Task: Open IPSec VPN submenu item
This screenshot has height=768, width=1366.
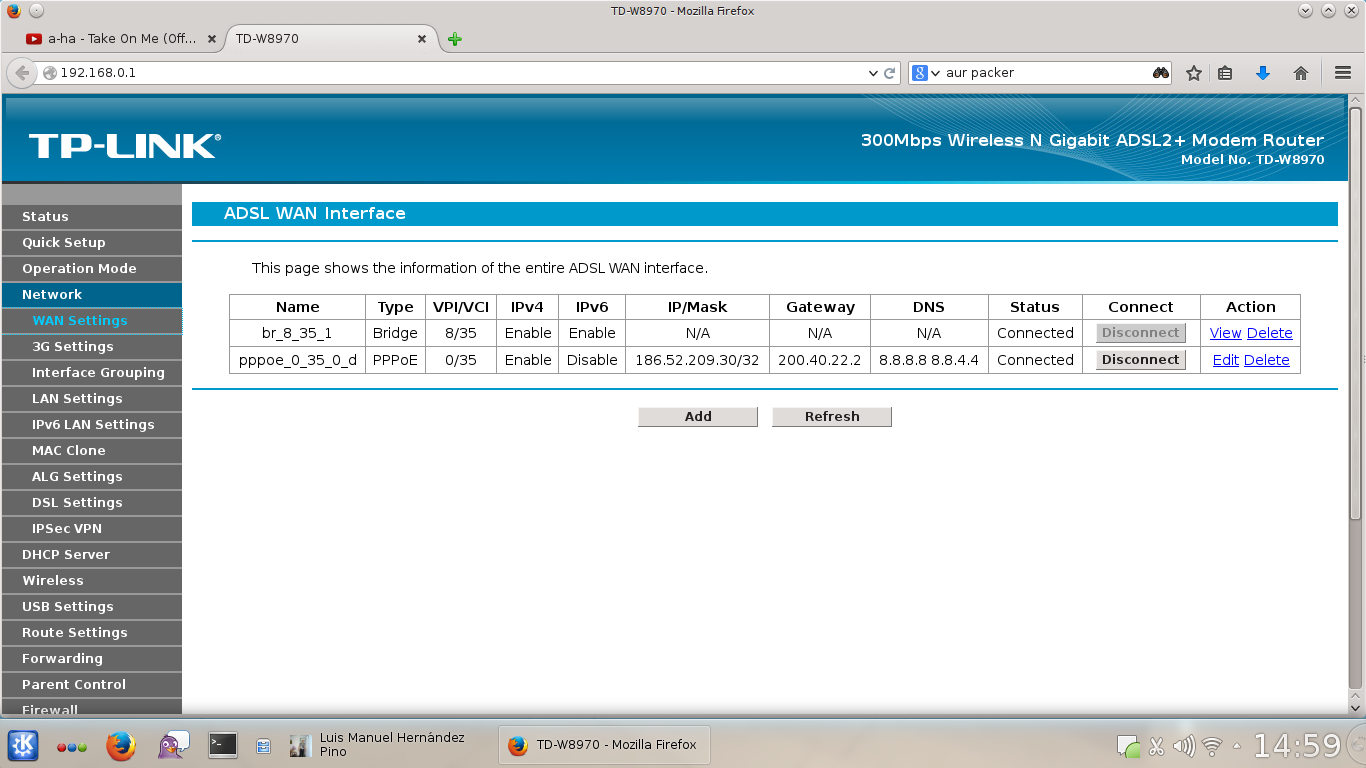Action: [92, 528]
